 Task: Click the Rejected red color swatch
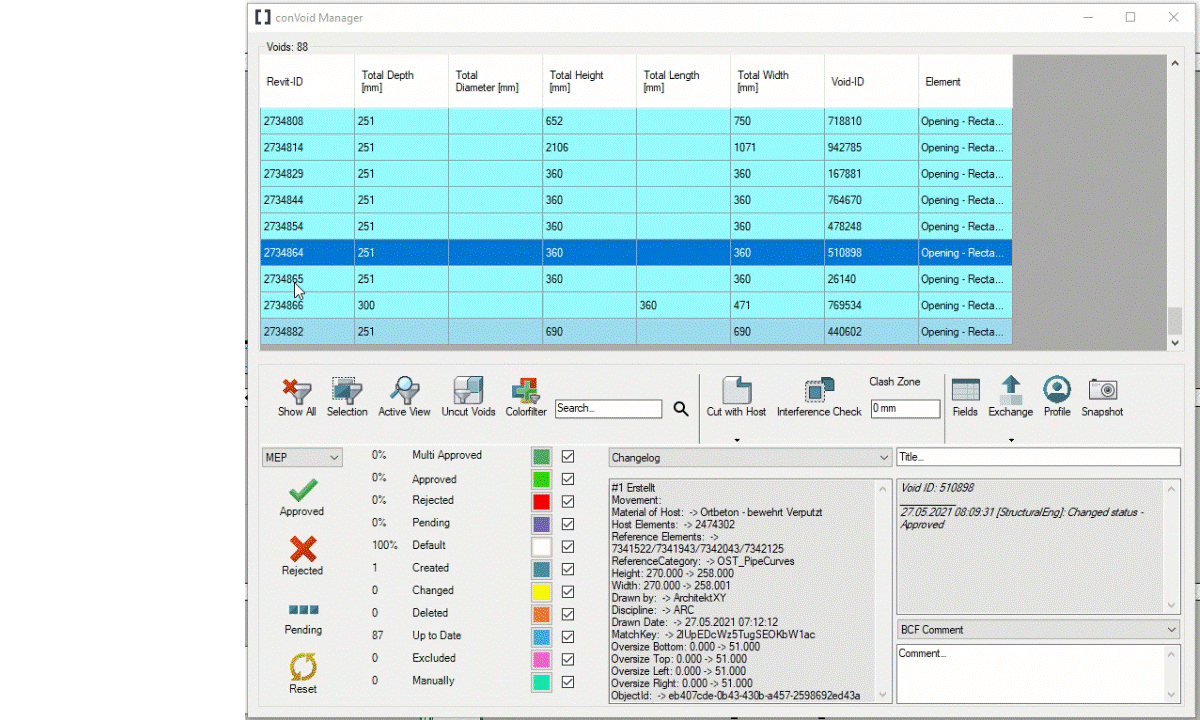coord(541,501)
